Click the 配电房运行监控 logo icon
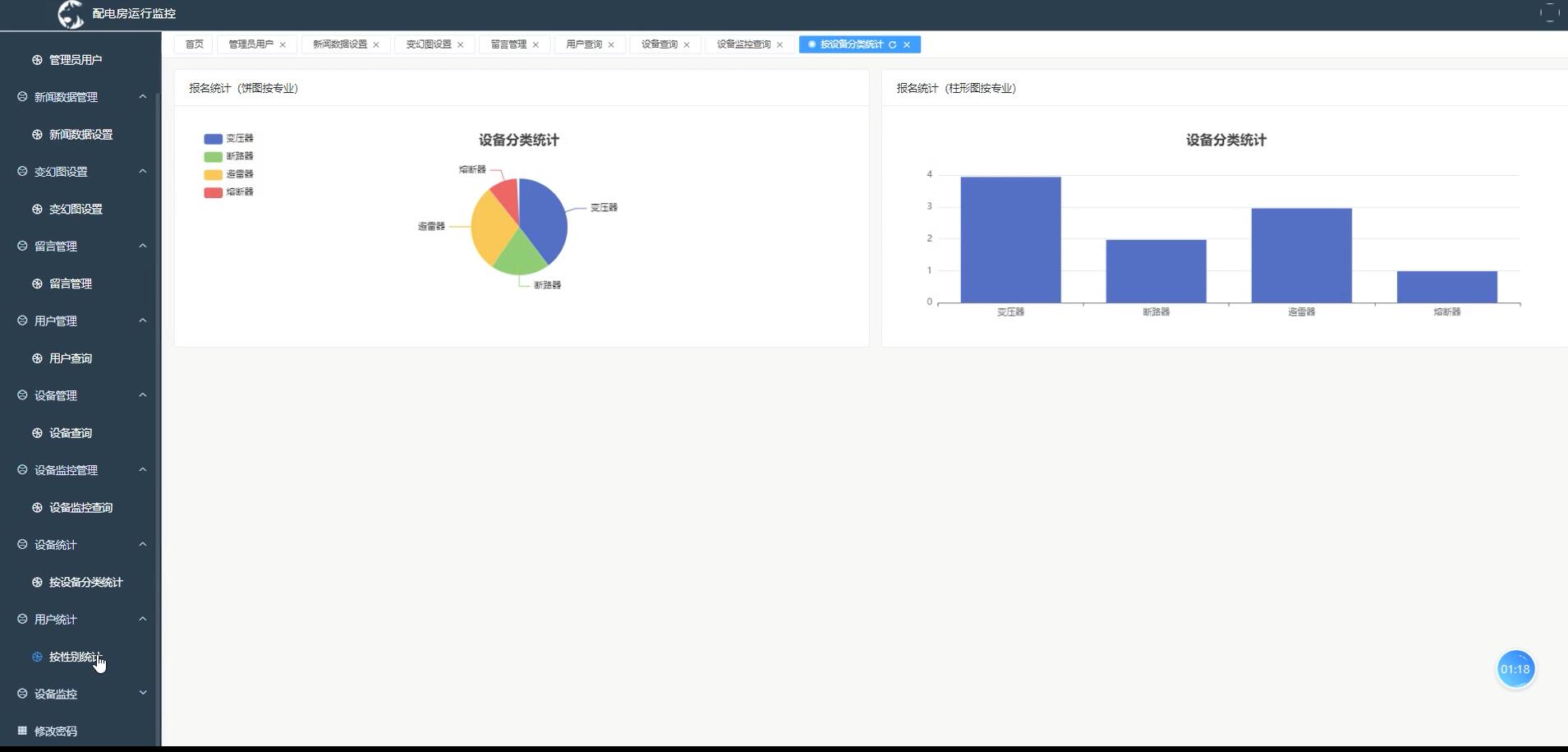The width and height of the screenshot is (1568, 752). (x=71, y=14)
